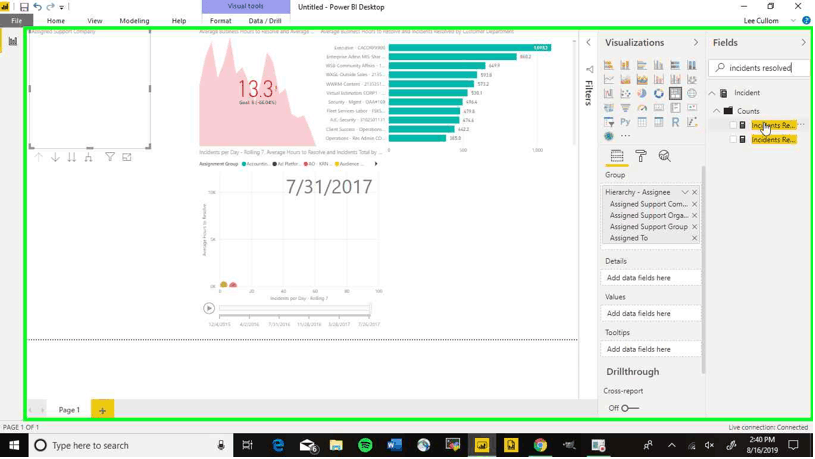Screen dimensions: 815x459
Task: Switch visual to donut chart
Action: (659, 94)
